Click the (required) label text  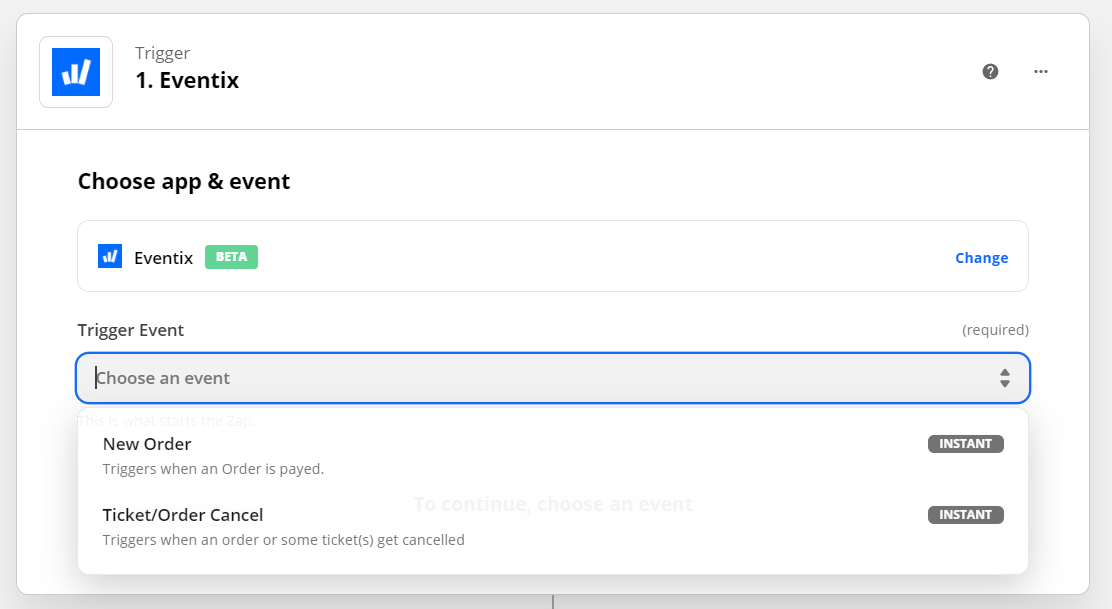pos(995,330)
